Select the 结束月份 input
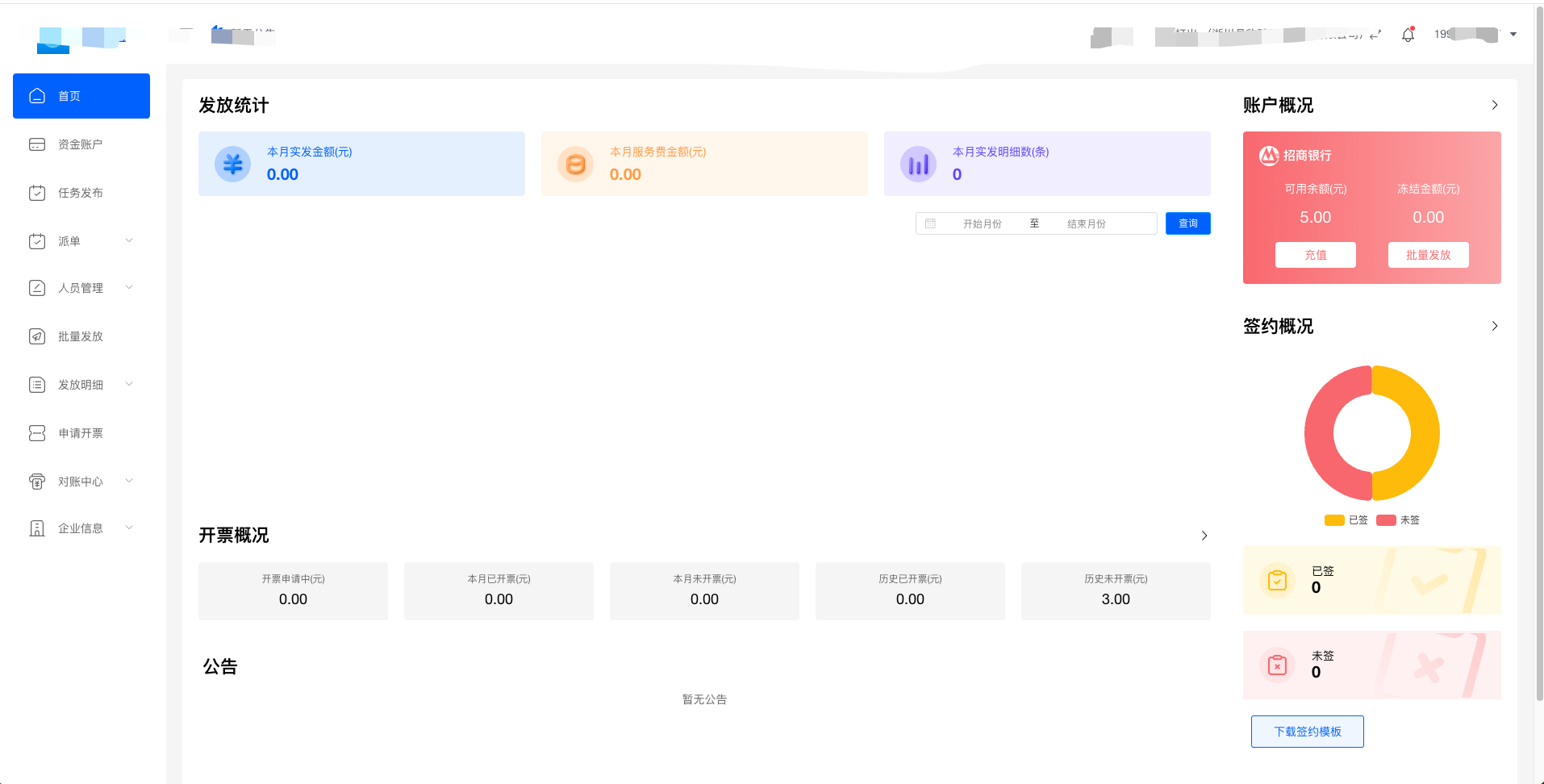Image resolution: width=1544 pixels, height=784 pixels. pyautogui.click(x=1086, y=223)
